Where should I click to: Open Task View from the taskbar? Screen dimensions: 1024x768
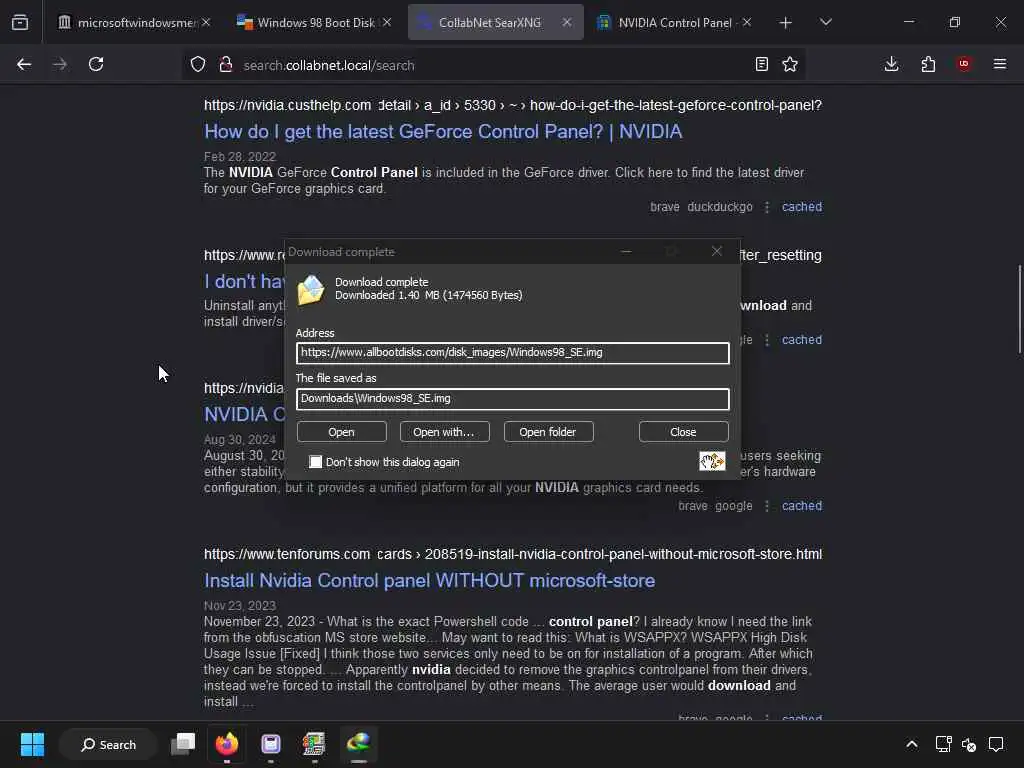[183, 744]
